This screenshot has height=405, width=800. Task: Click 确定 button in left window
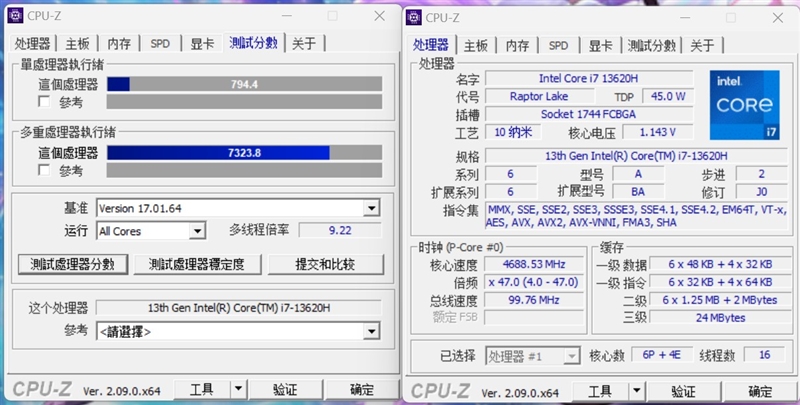pos(362,390)
